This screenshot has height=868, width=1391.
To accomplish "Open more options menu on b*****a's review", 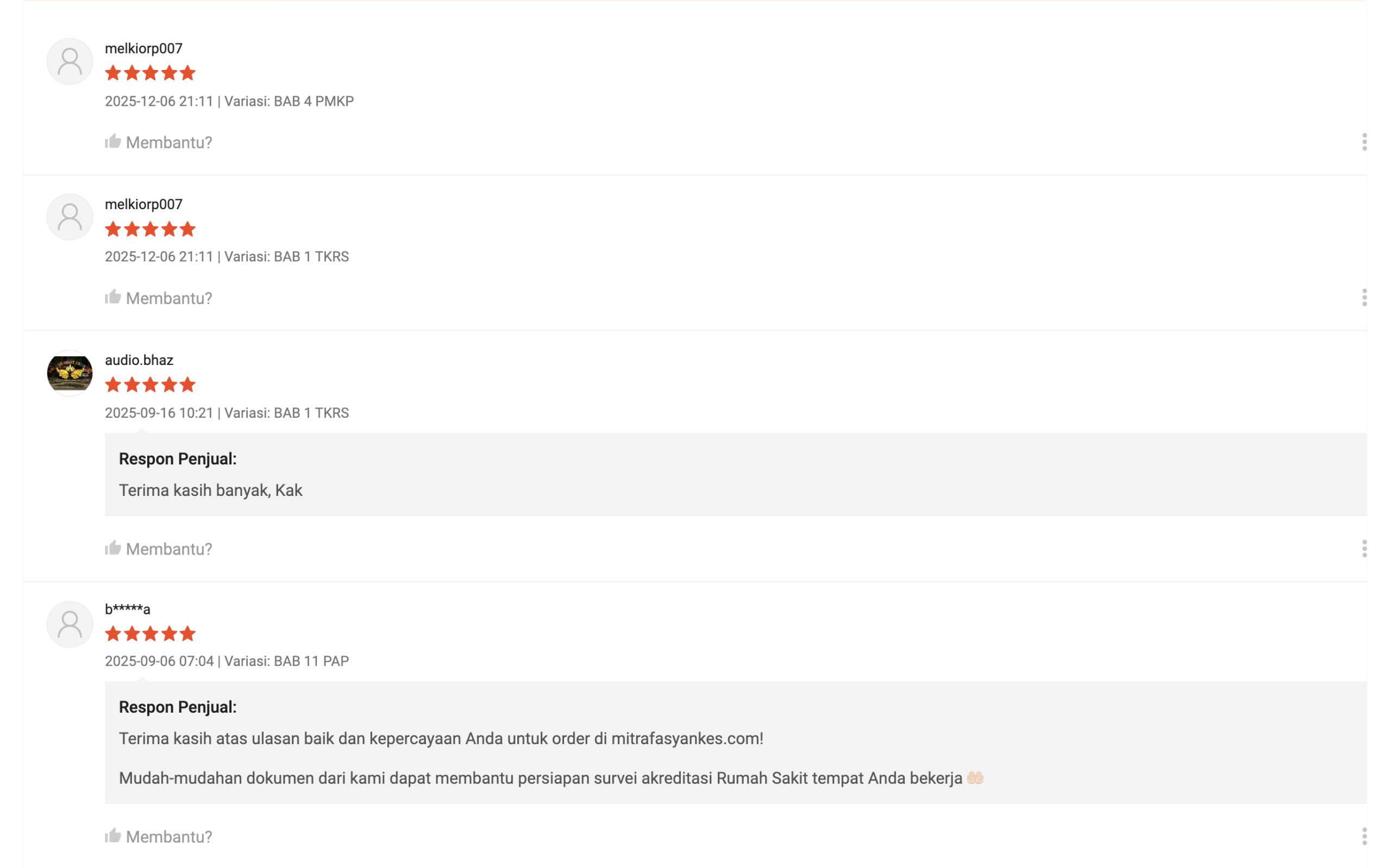I will 1364,836.
